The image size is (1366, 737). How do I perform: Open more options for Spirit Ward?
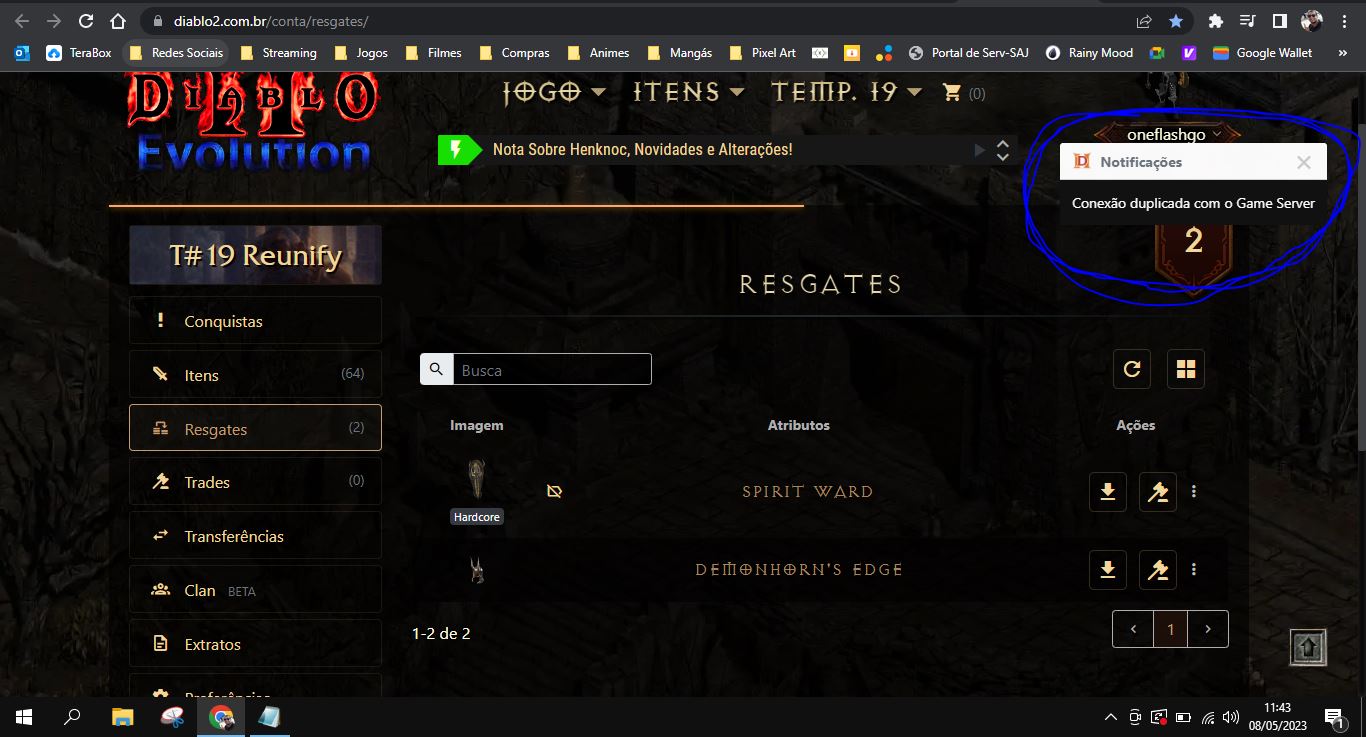click(1194, 491)
